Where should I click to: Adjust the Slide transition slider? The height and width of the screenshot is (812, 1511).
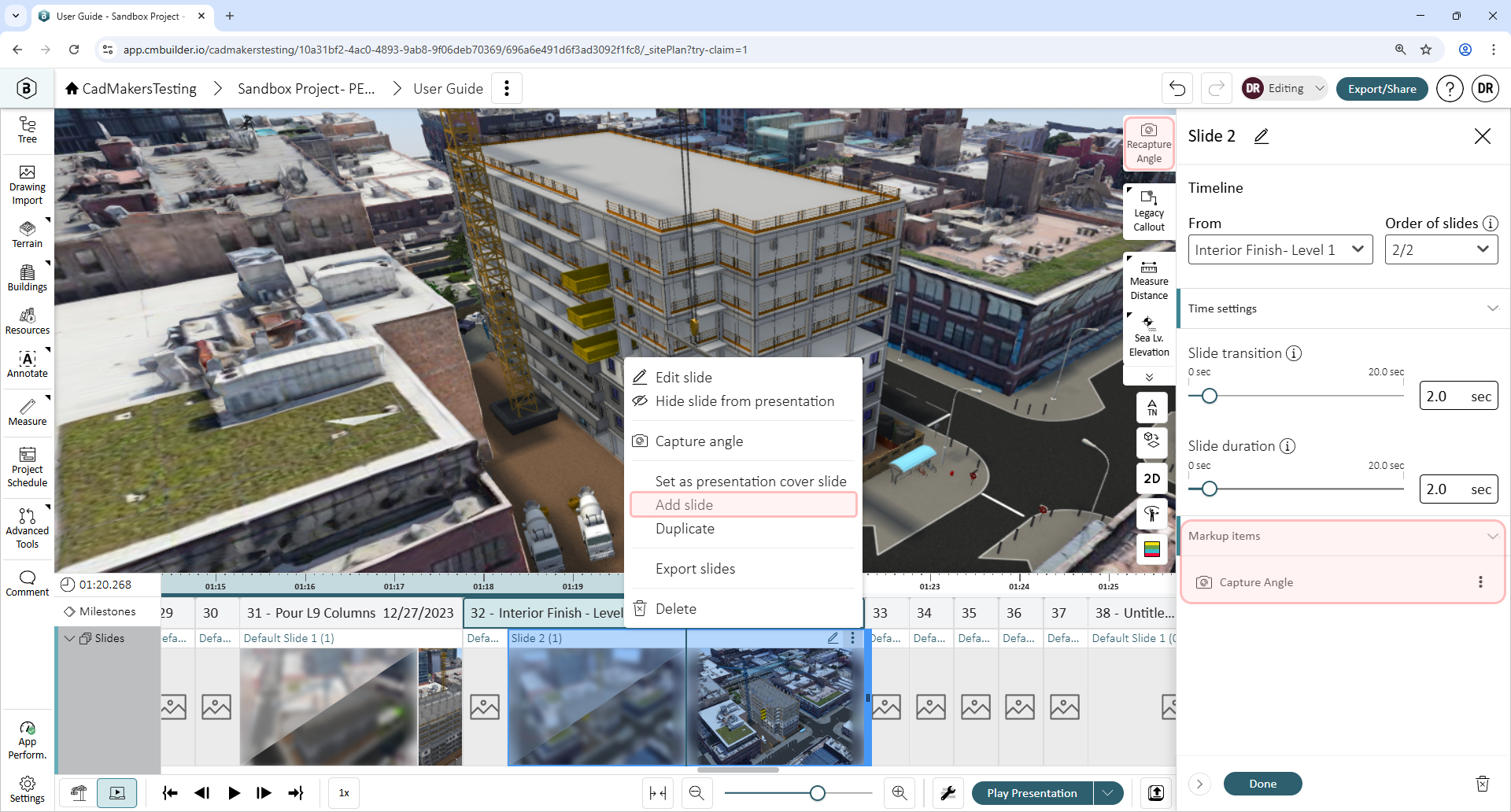coord(1210,396)
